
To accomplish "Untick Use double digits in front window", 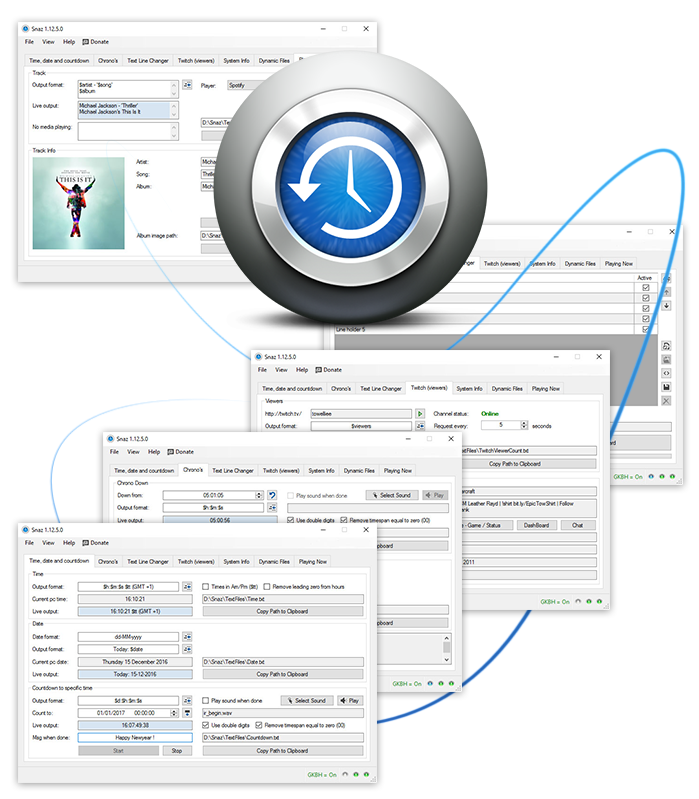I will (206, 725).
